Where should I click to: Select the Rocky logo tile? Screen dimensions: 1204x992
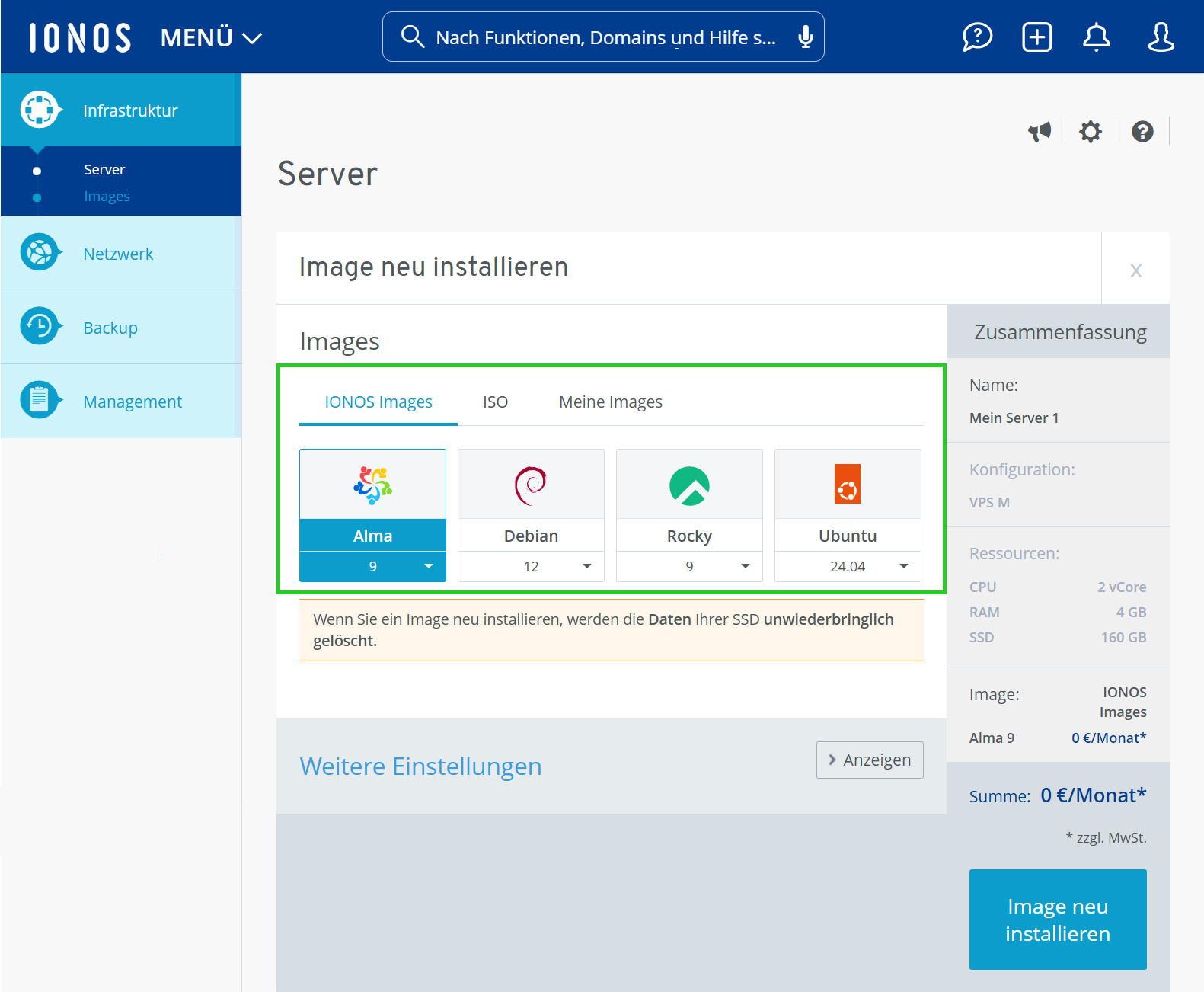tap(689, 485)
